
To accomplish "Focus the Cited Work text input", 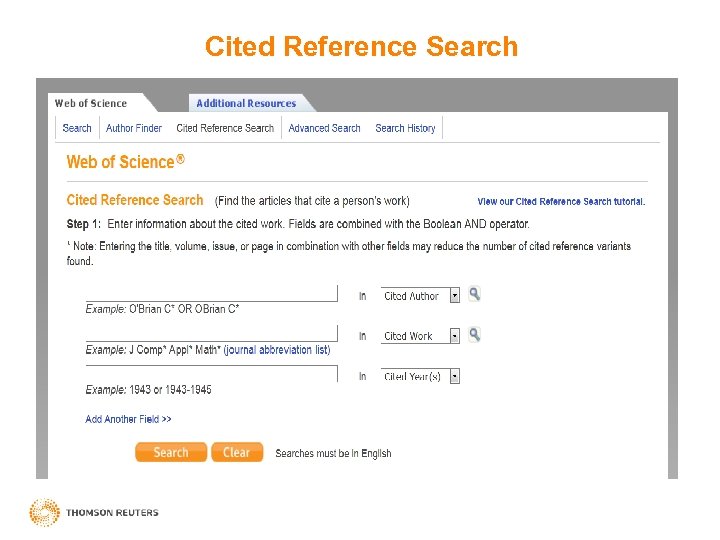I will 212,334.
